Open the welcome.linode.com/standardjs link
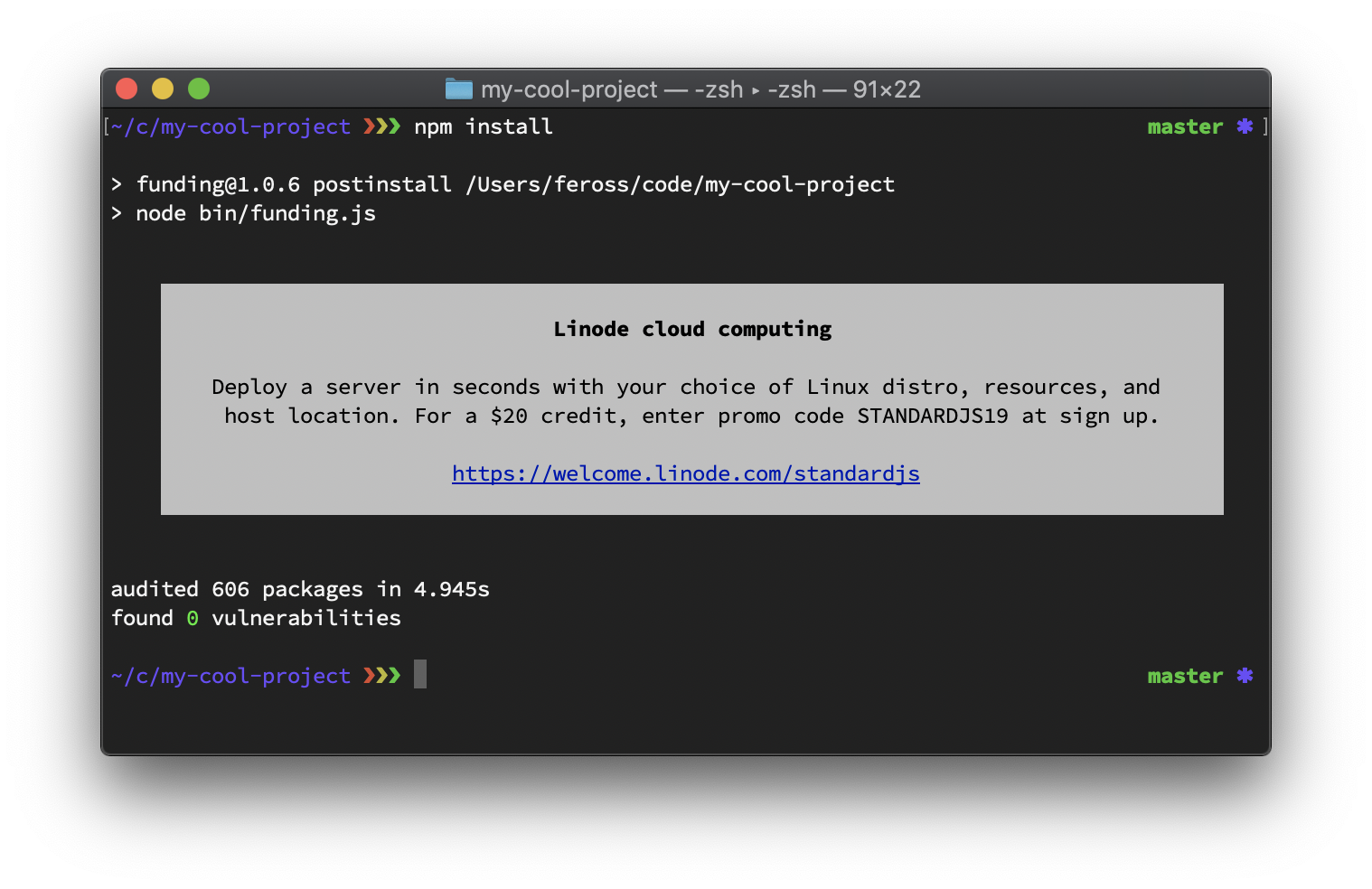 point(685,473)
